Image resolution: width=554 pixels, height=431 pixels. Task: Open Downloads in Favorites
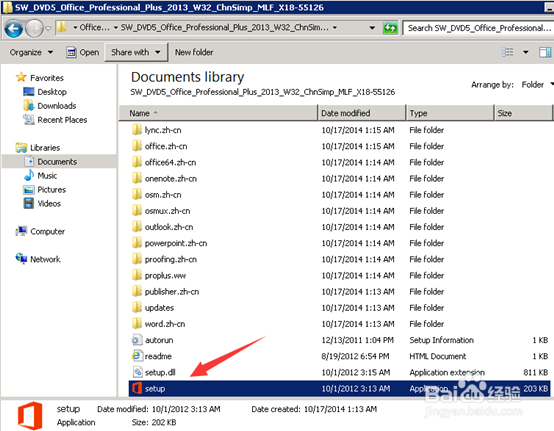pos(57,106)
